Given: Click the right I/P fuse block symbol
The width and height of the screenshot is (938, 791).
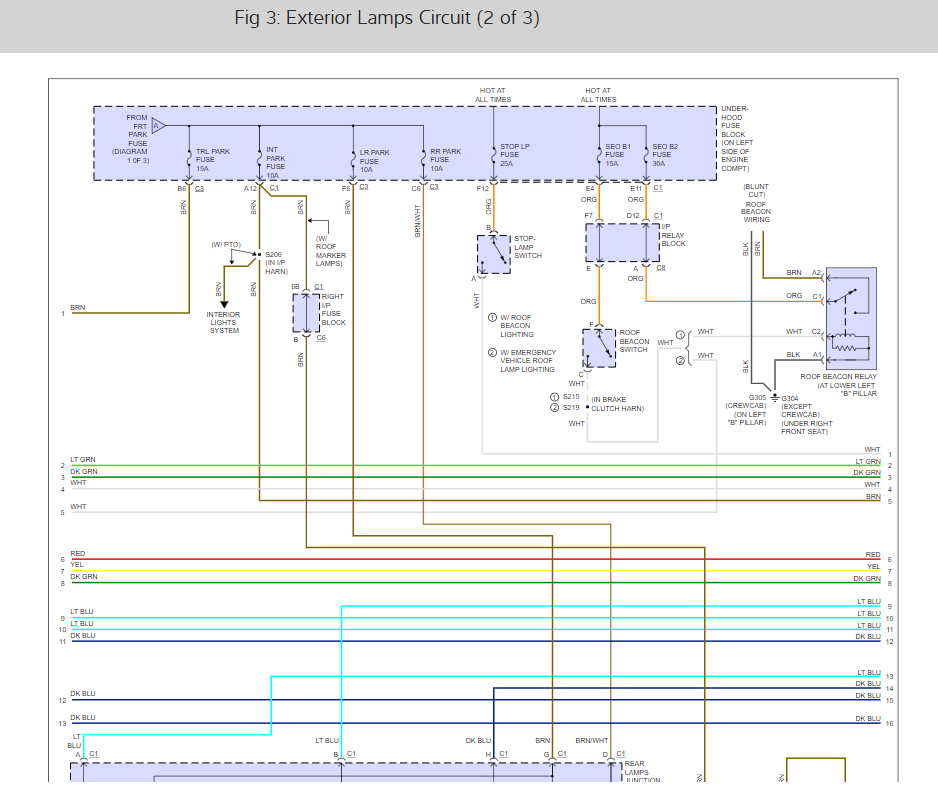Looking at the screenshot, I should tap(305, 314).
